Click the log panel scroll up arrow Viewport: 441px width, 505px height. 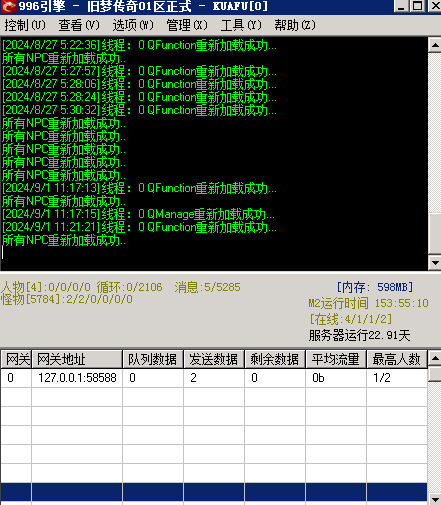(435, 45)
